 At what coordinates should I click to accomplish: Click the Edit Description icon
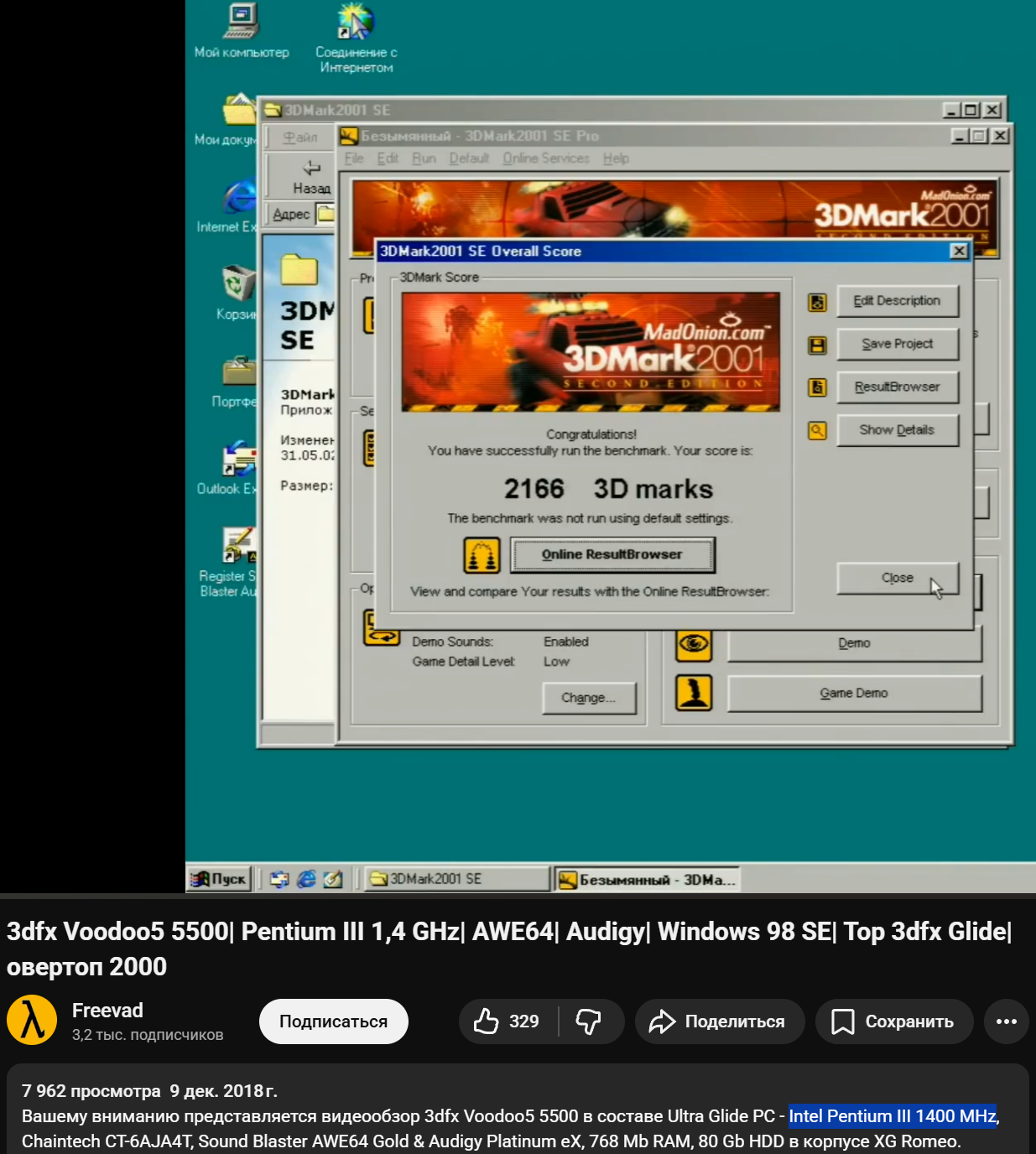tap(817, 302)
